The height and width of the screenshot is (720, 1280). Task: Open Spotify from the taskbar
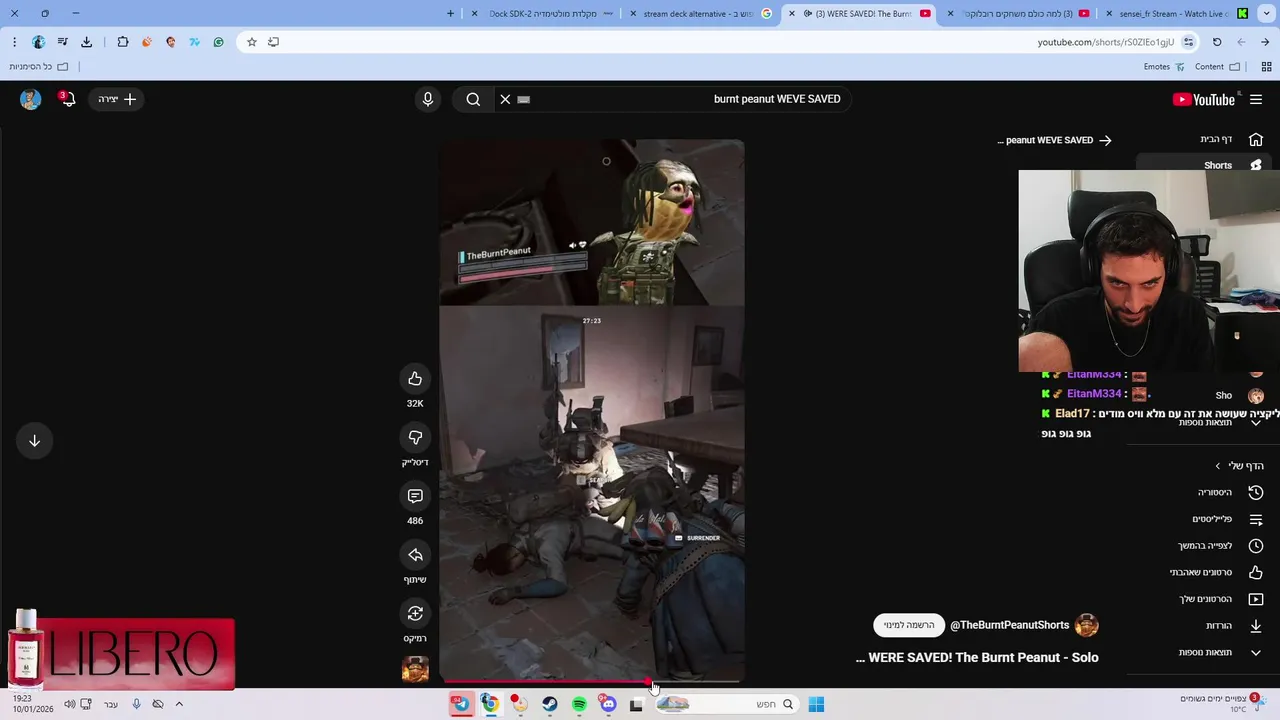pos(579,704)
